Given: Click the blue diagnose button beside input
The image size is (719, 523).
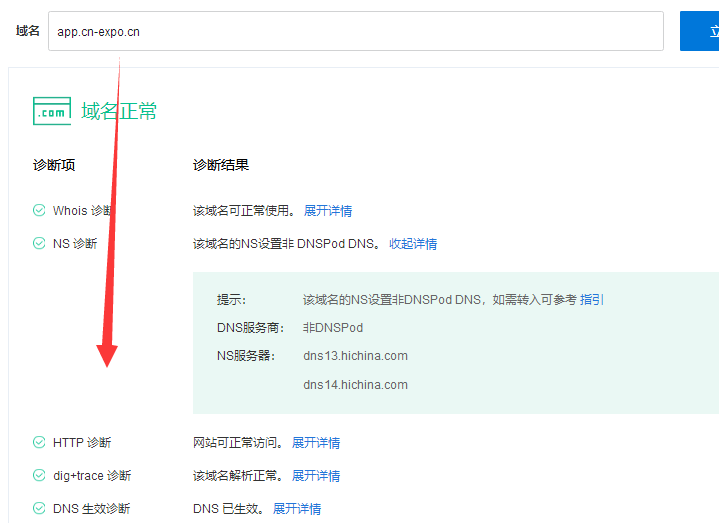Looking at the screenshot, I should (699, 31).
